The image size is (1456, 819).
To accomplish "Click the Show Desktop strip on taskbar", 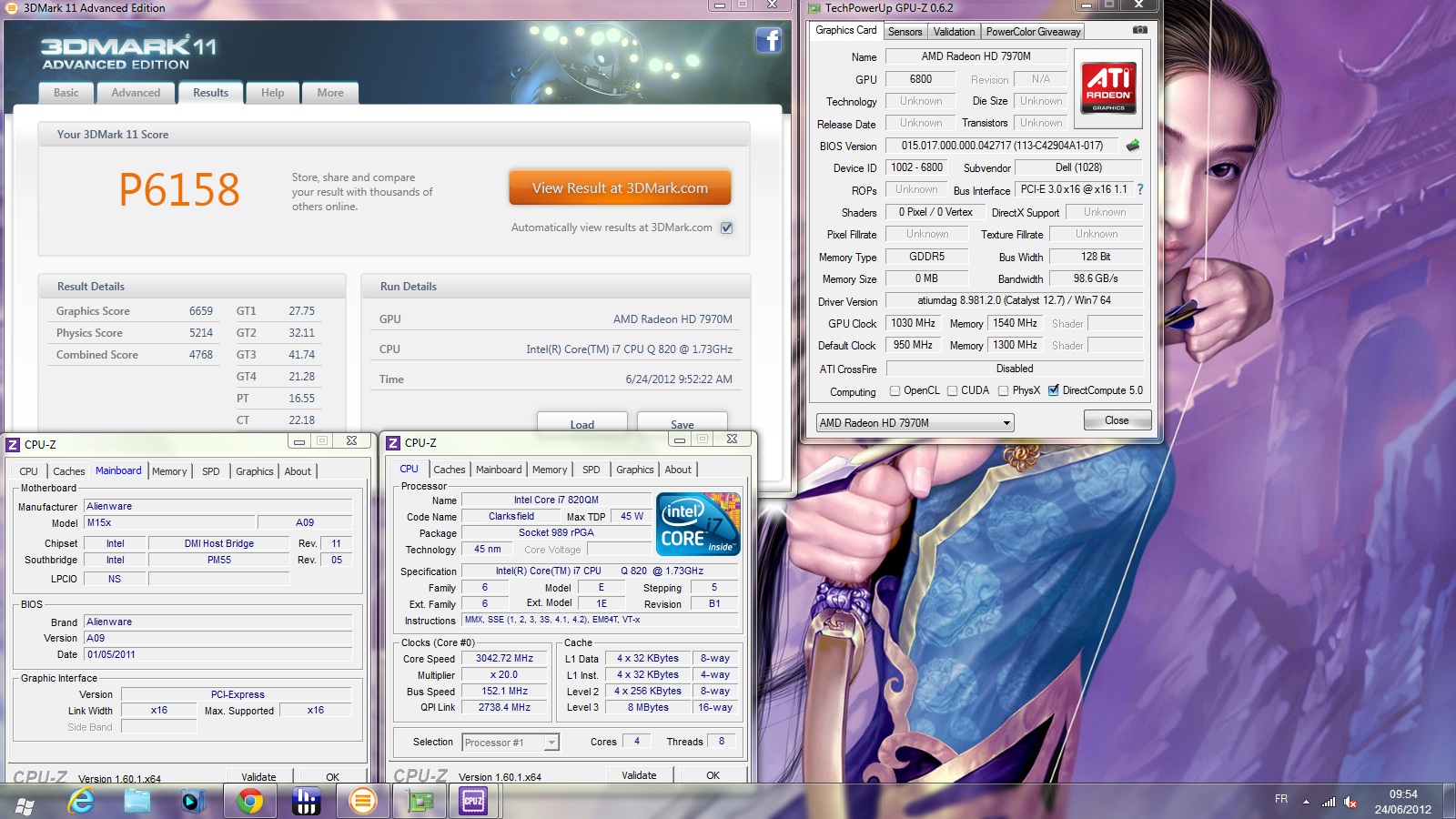I will (1450, 802).
